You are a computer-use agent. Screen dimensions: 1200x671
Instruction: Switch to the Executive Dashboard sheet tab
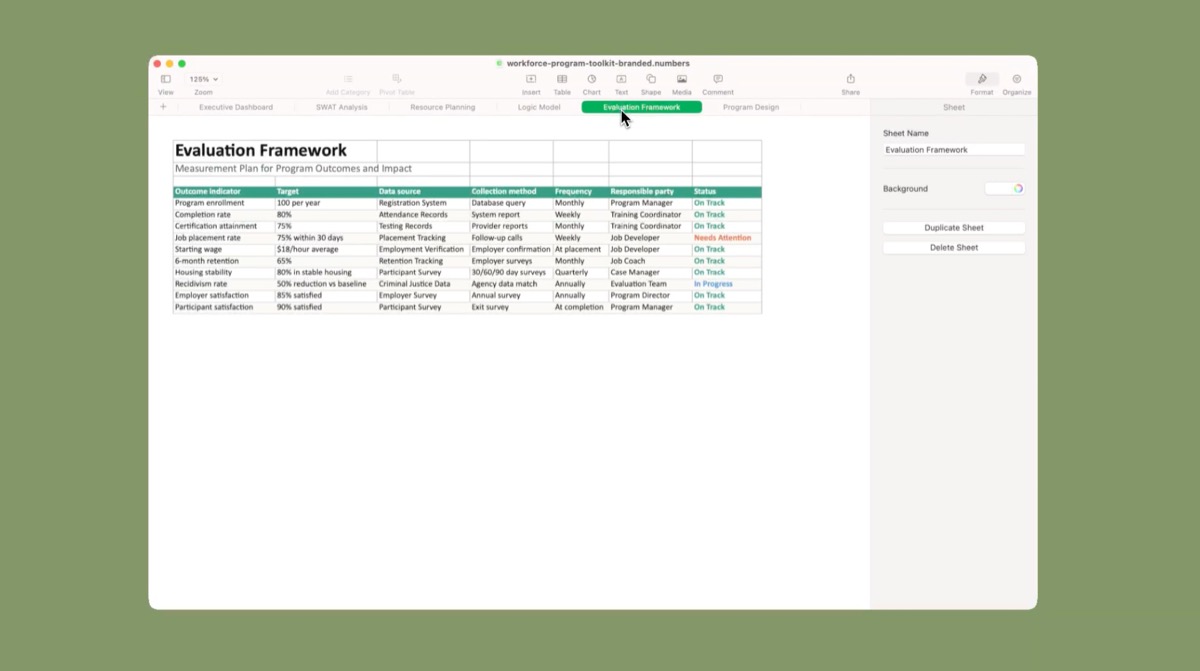click(236, 107)
